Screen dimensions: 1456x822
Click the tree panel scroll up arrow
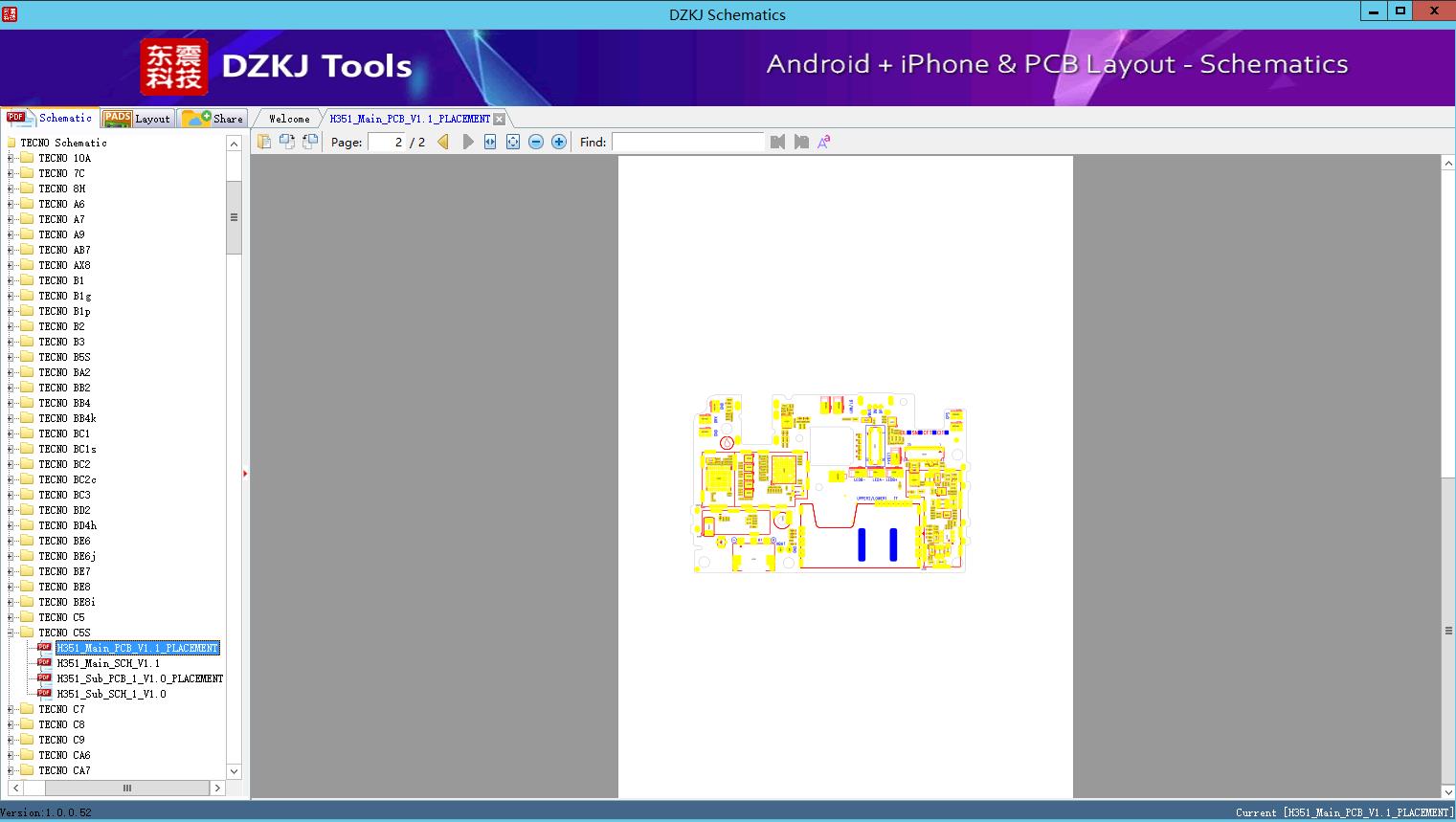click(234, 144)
